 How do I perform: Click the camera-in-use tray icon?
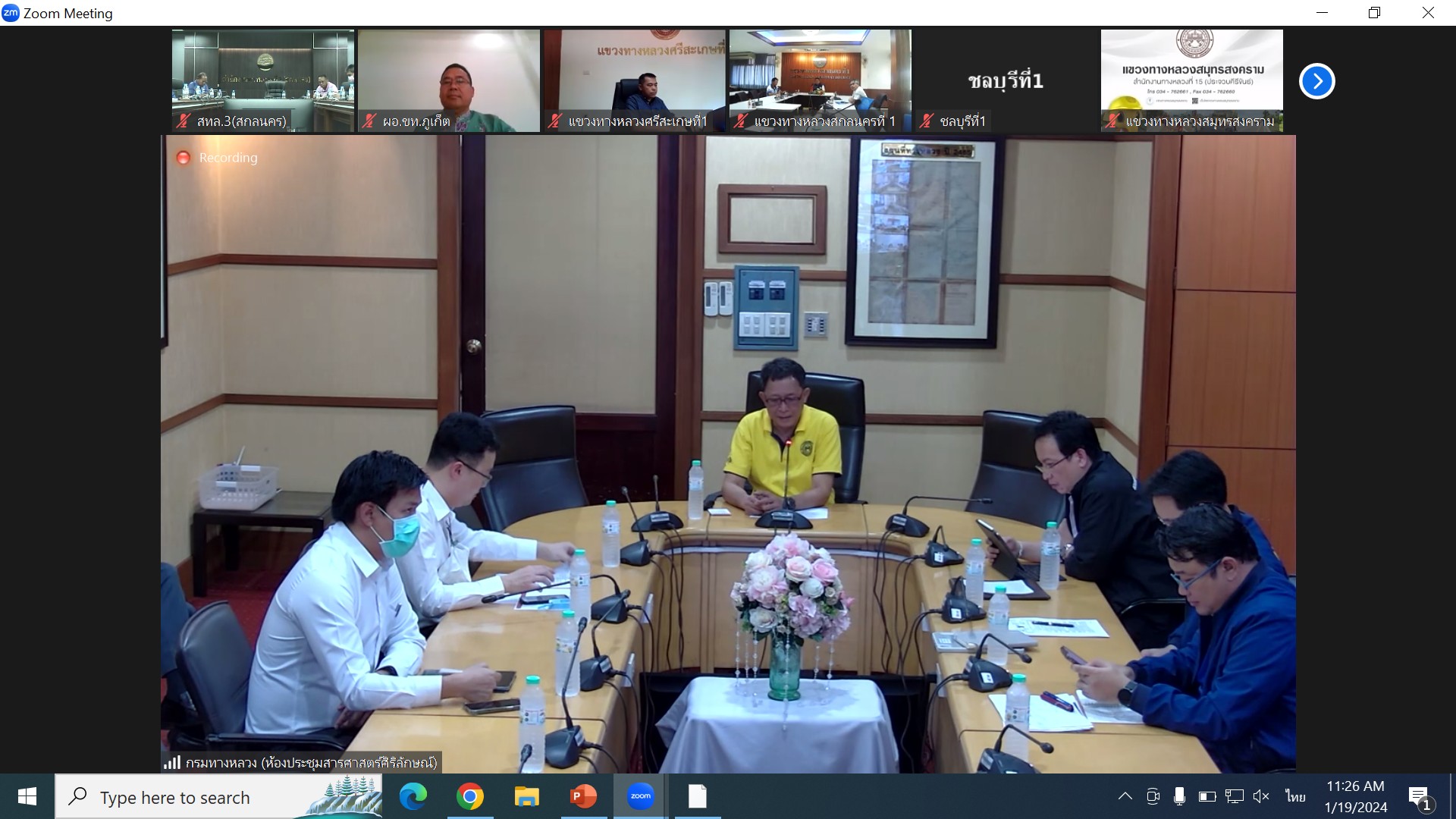[1153, 796]
